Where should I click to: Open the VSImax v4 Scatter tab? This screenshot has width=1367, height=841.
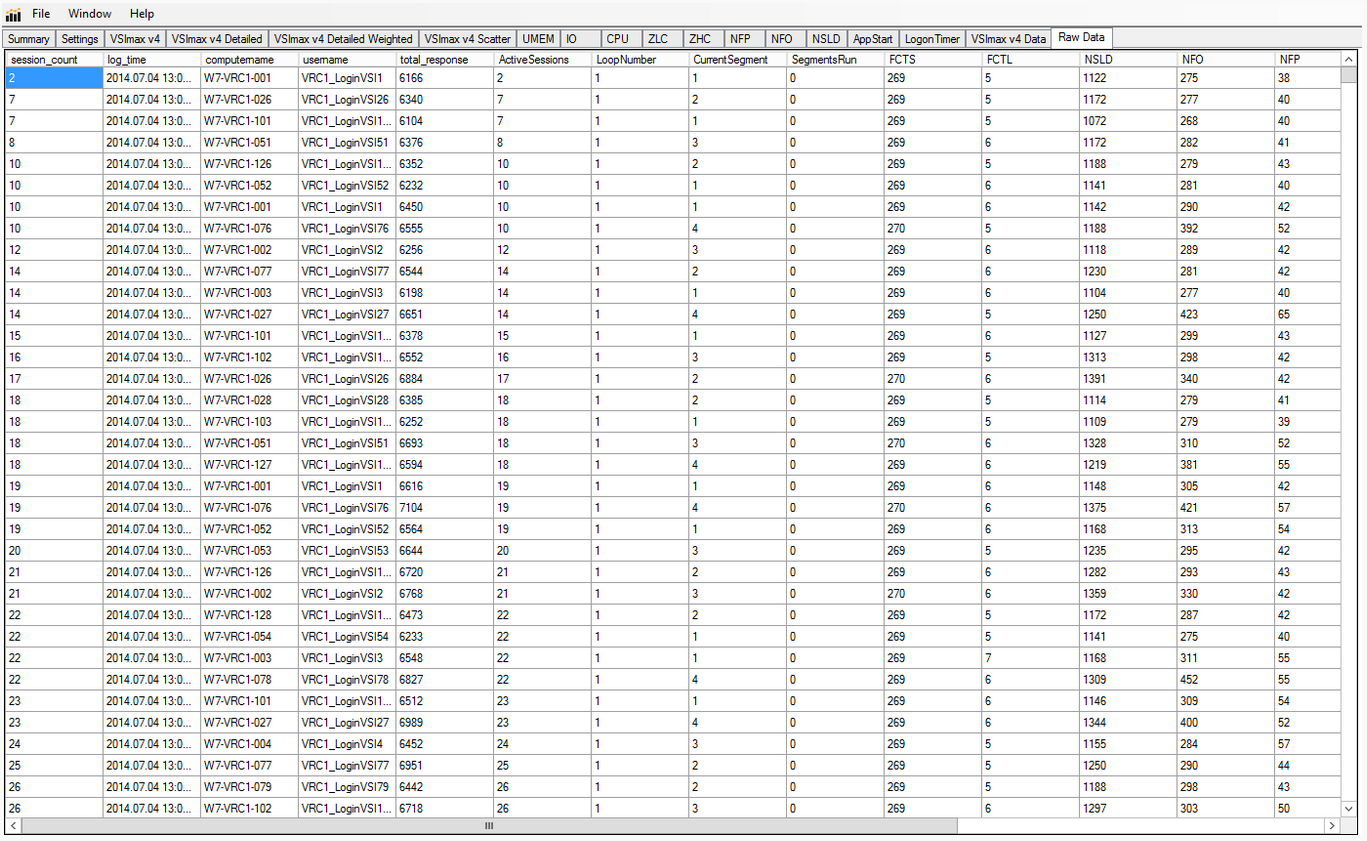point(467,39)
